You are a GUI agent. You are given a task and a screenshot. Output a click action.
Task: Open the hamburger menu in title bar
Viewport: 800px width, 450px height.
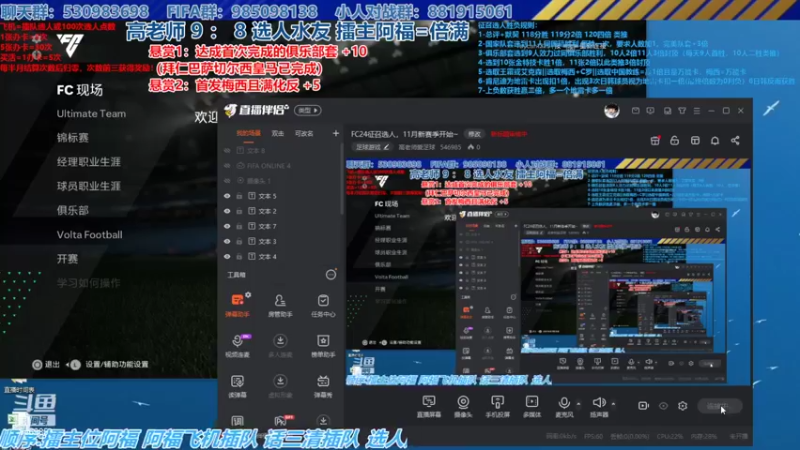click(x=696, y=110)
